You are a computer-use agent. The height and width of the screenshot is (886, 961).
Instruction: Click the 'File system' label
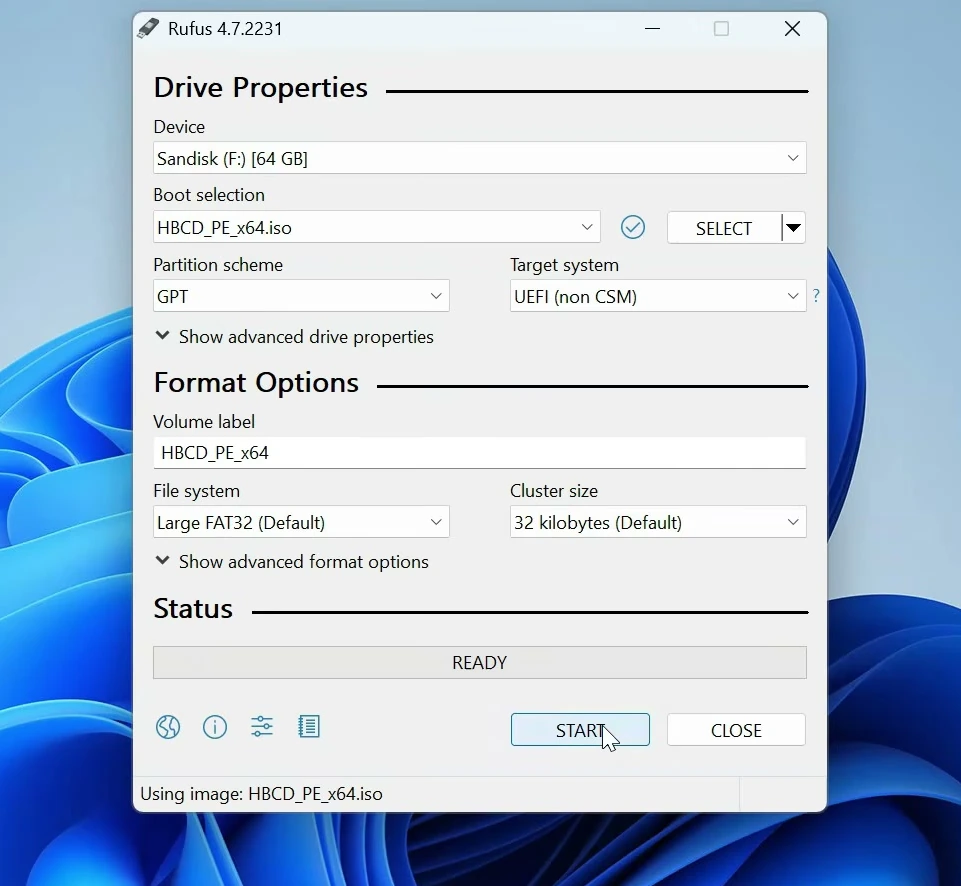(196, 491)
